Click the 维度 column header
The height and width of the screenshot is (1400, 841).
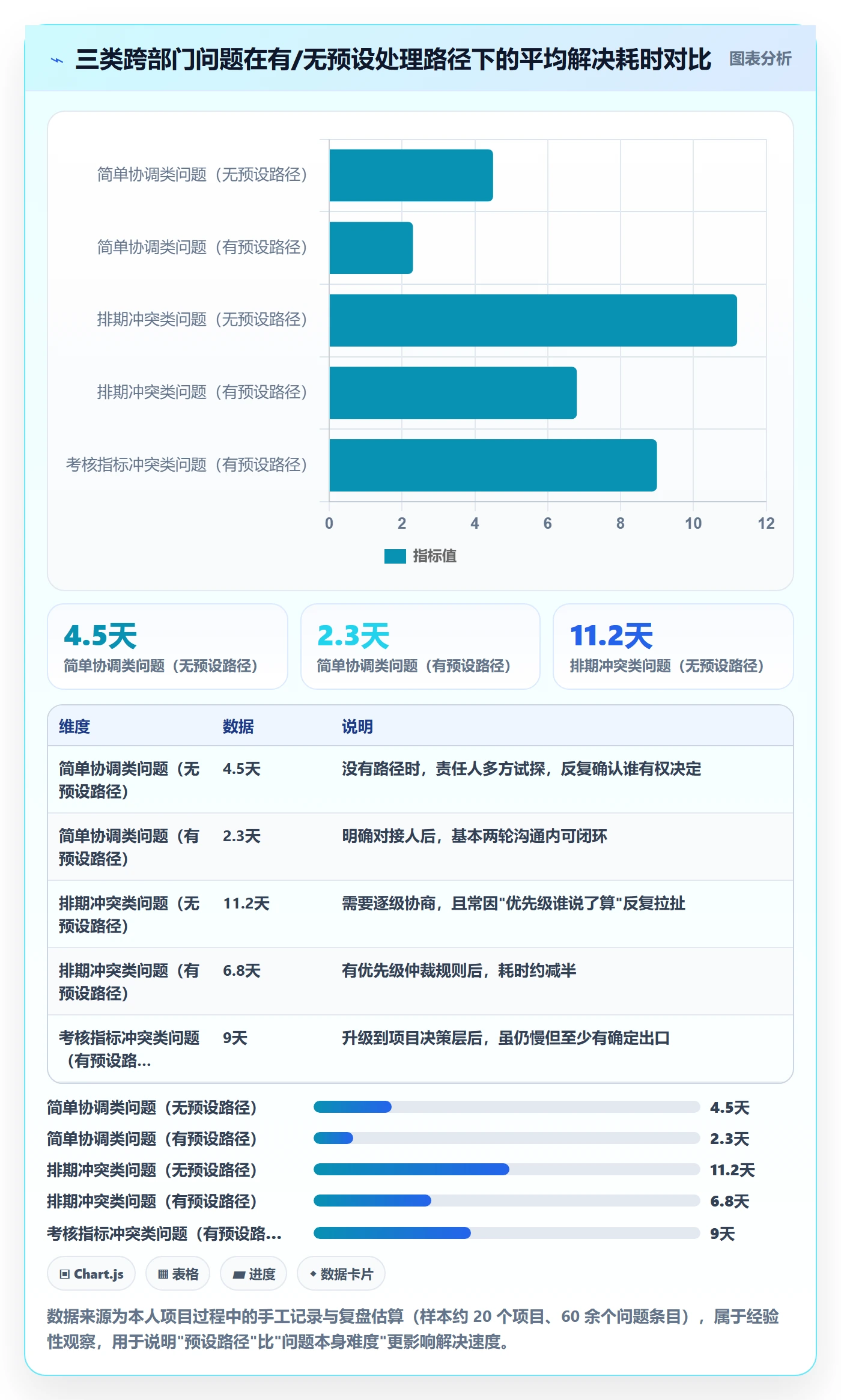click(x=74, y=726)
